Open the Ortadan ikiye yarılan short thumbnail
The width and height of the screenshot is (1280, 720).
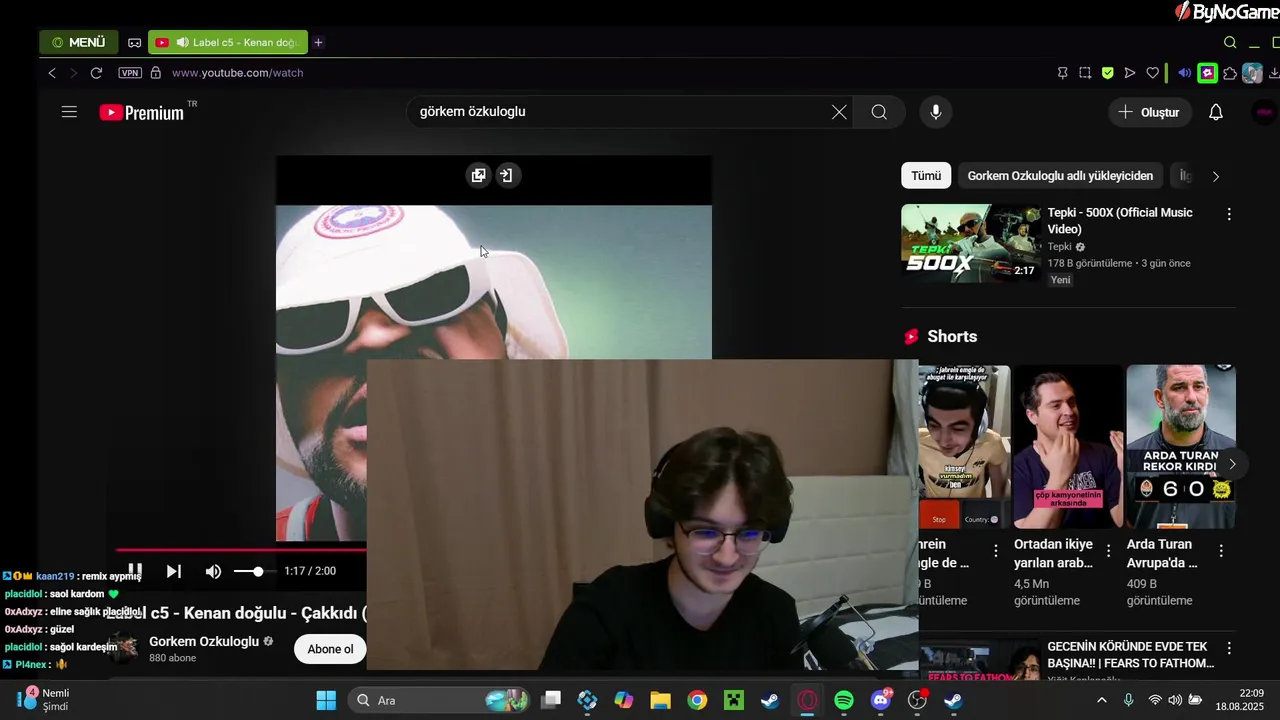tap(1067, 446)
